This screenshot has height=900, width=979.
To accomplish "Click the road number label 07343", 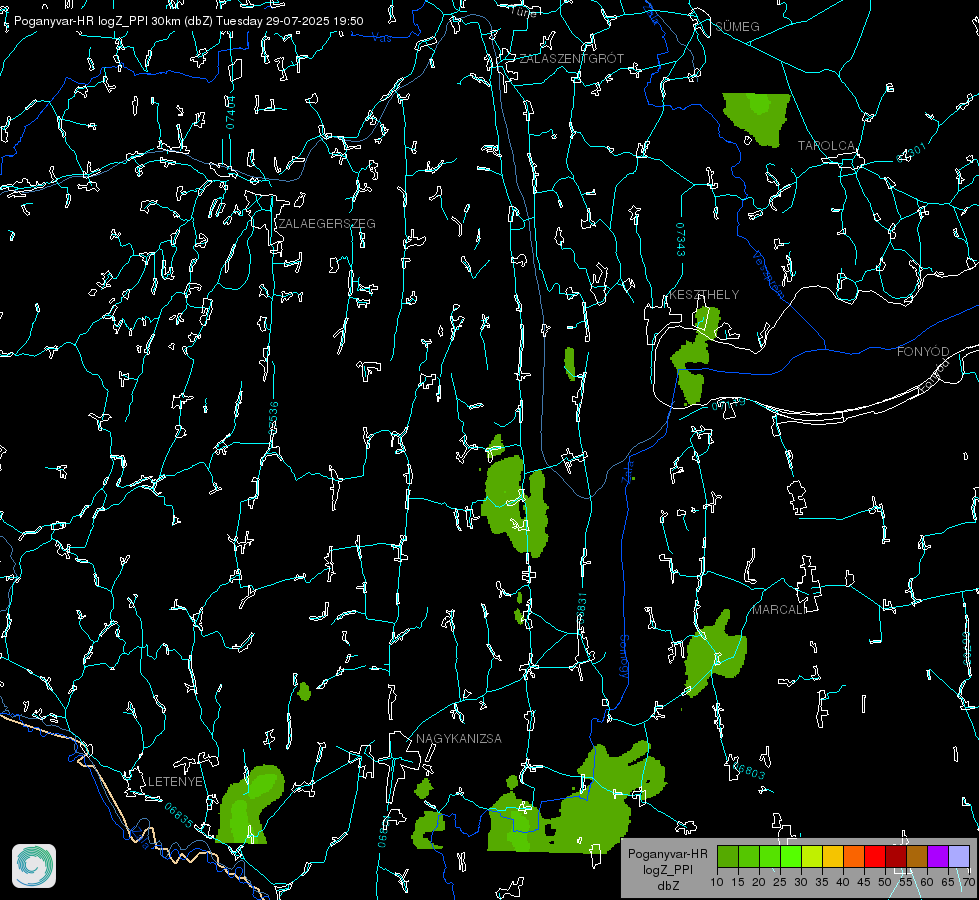I will [x=681, y=240].
